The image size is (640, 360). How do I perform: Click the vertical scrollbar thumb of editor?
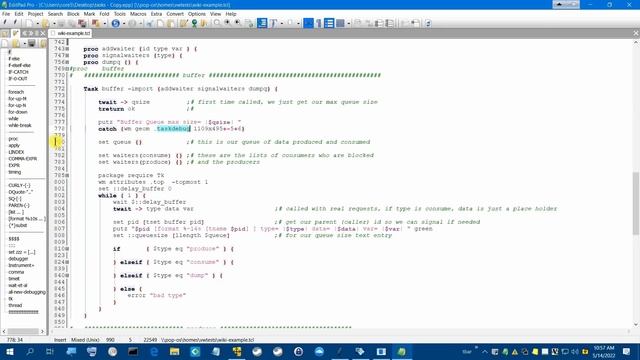[636, 203]
